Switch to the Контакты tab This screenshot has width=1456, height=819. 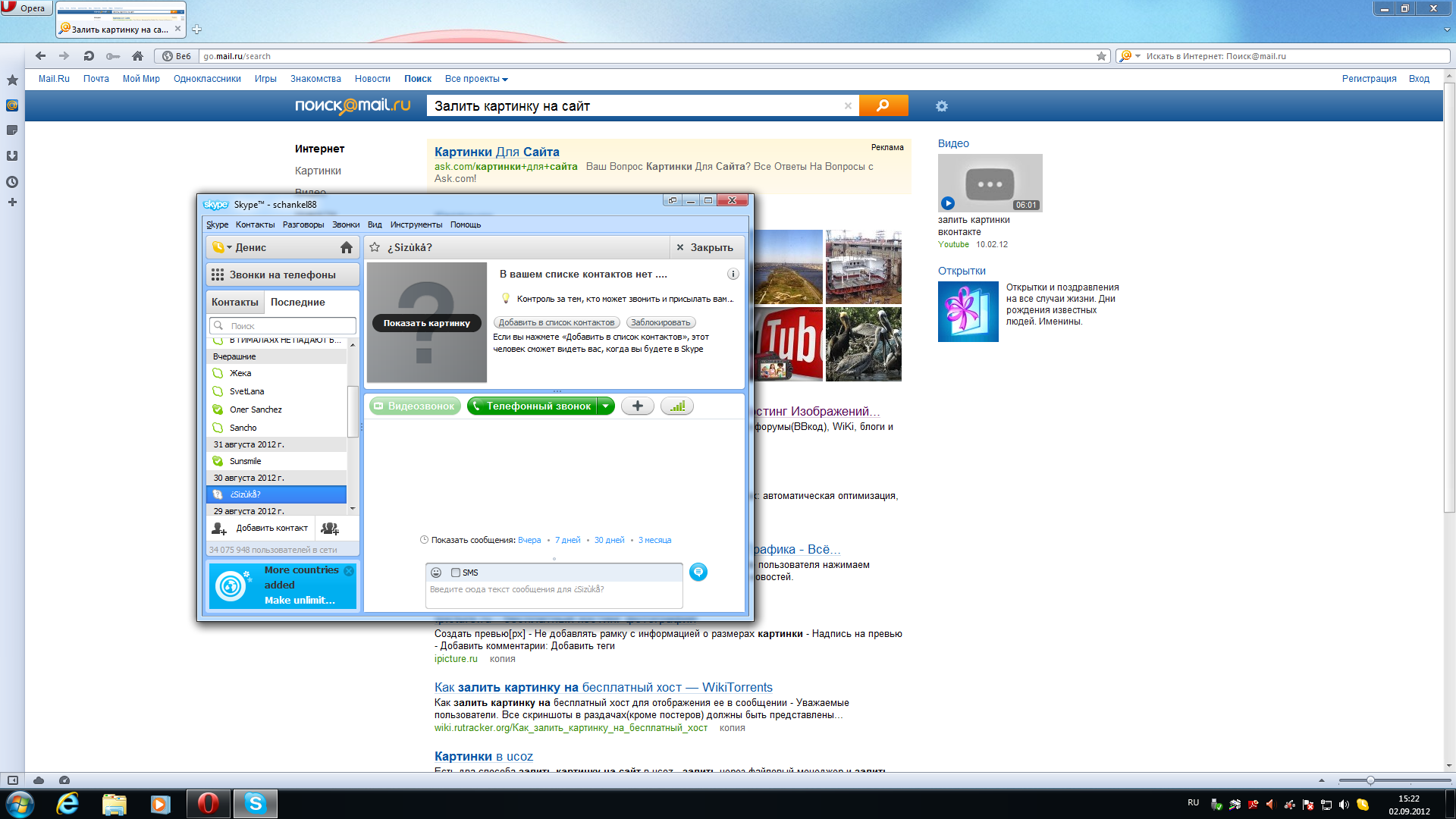click(234, 302)
